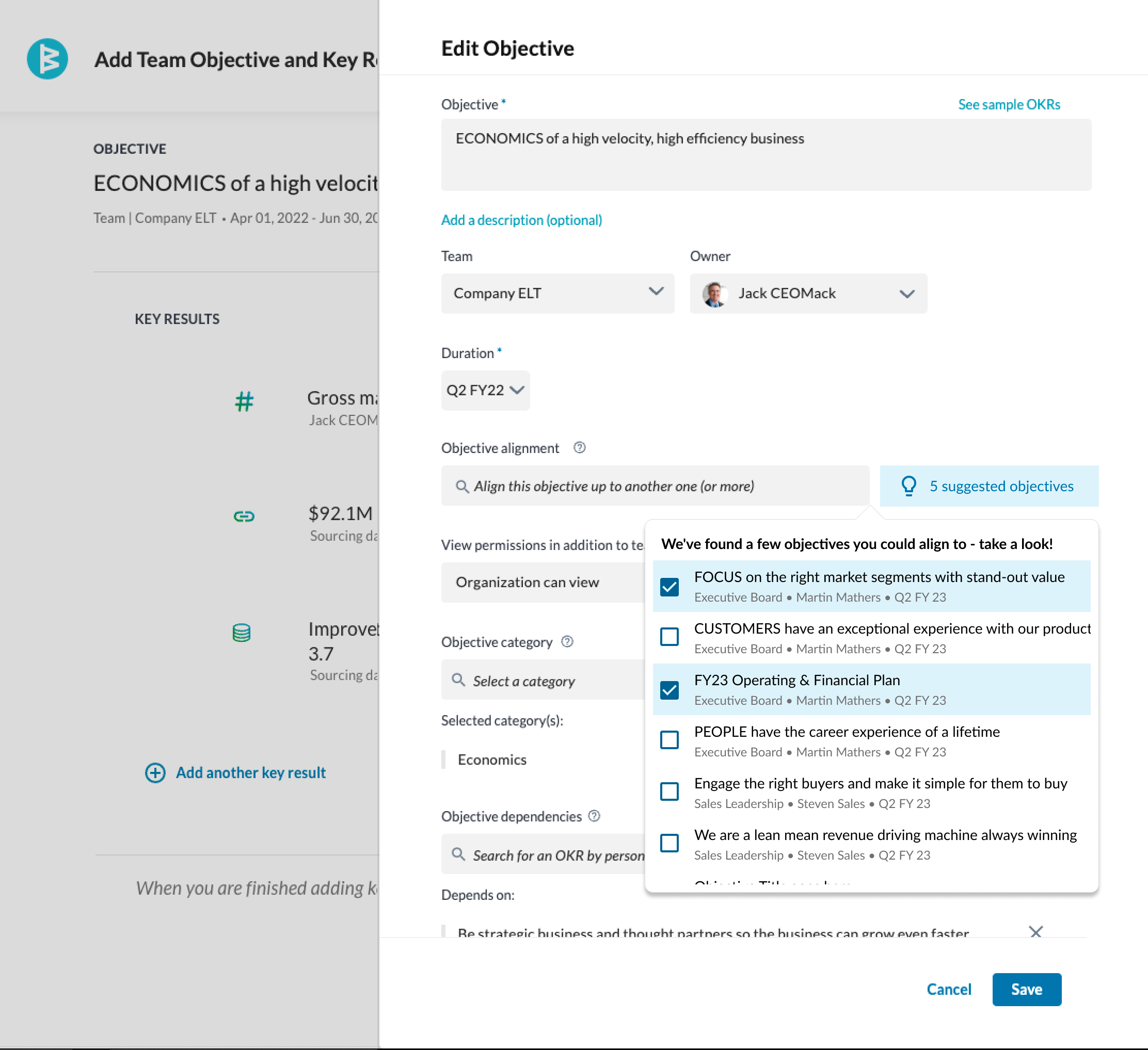Open the See sample OKRs link
Screen dimensions: 1148x1050
1009,104
